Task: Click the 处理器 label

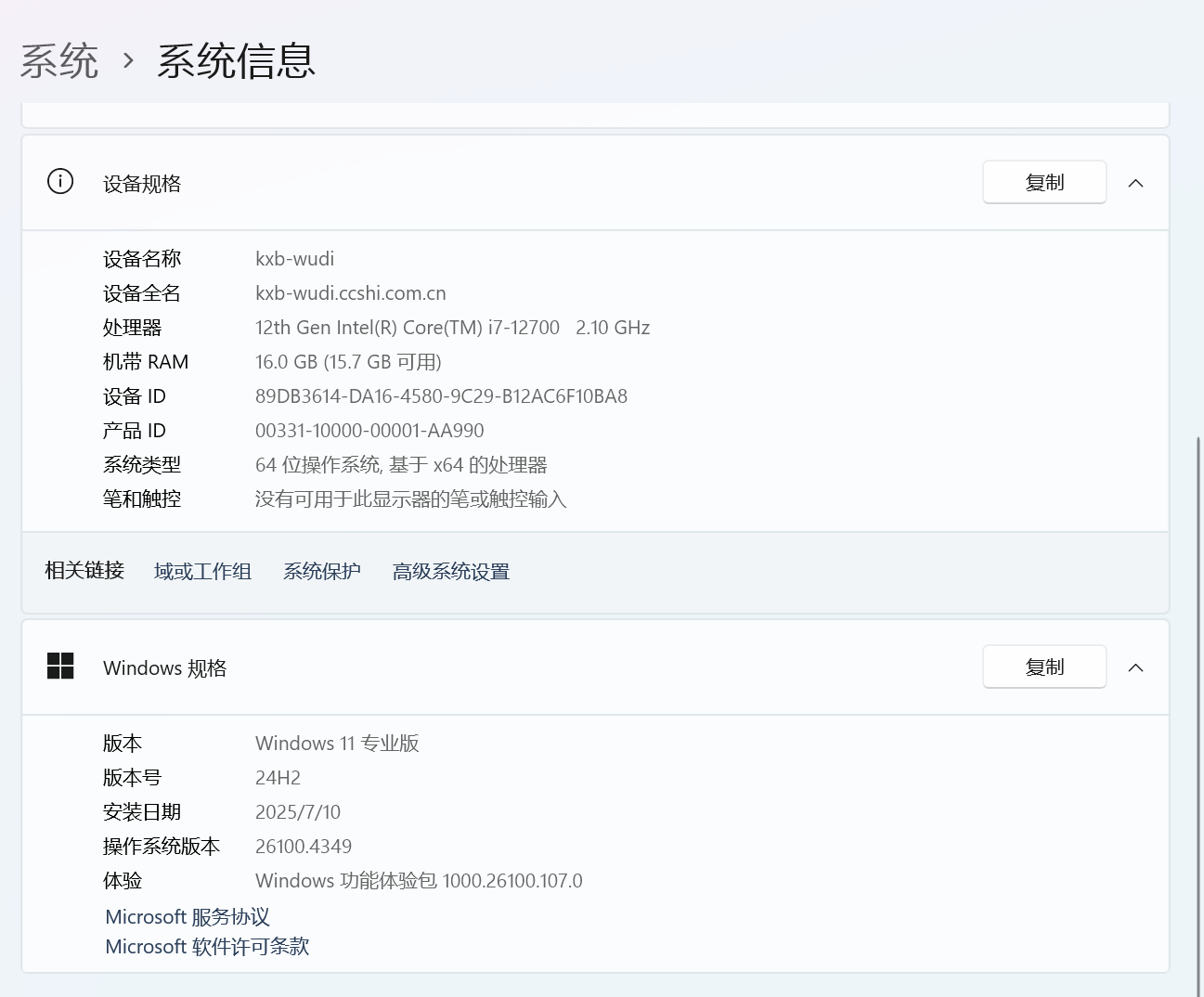Action: click(x=133, y=328)
